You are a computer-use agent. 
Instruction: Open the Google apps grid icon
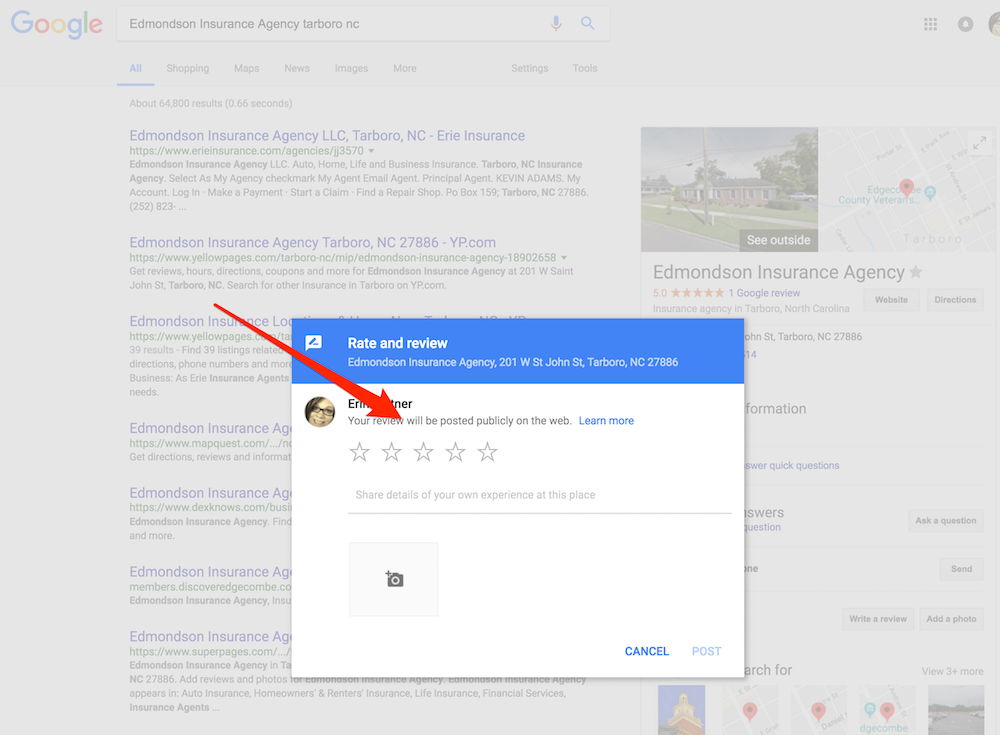pyautogui.click(x=930, y=24)
